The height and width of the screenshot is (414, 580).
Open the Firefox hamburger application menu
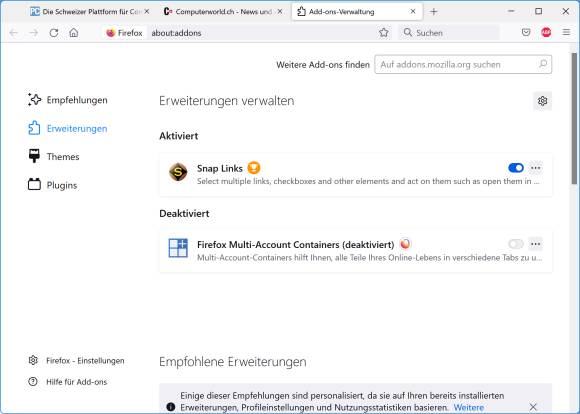click(x=566, y=33)
